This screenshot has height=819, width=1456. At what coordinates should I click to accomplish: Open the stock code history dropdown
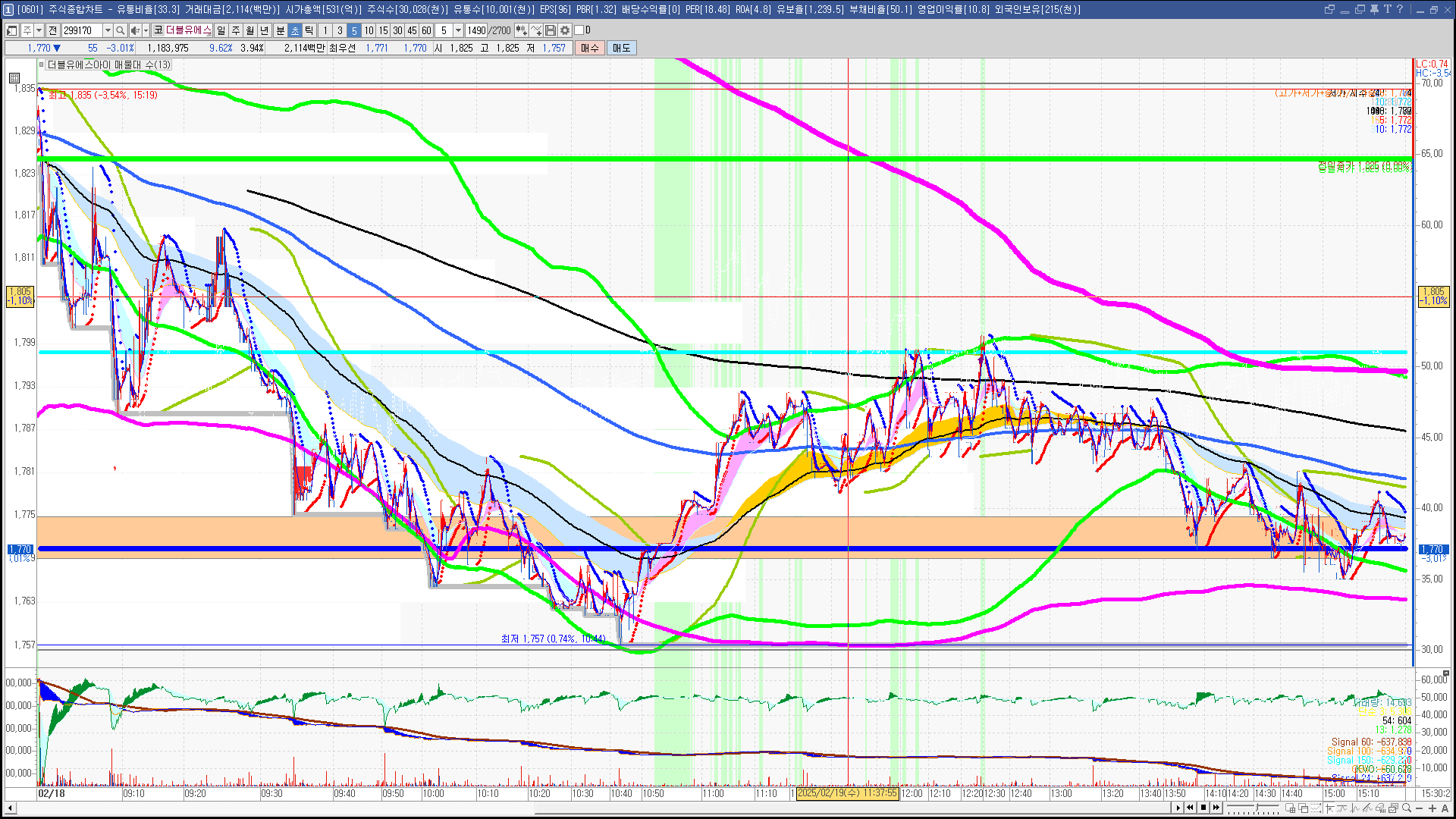point(108,30)
